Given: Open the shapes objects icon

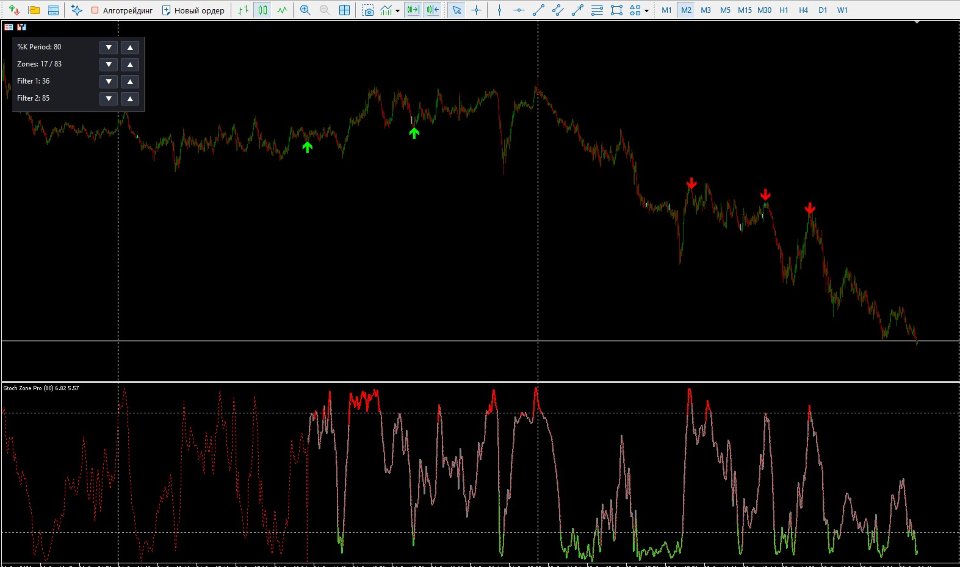Looking at the screenshot, I should (x=635, y=10).
